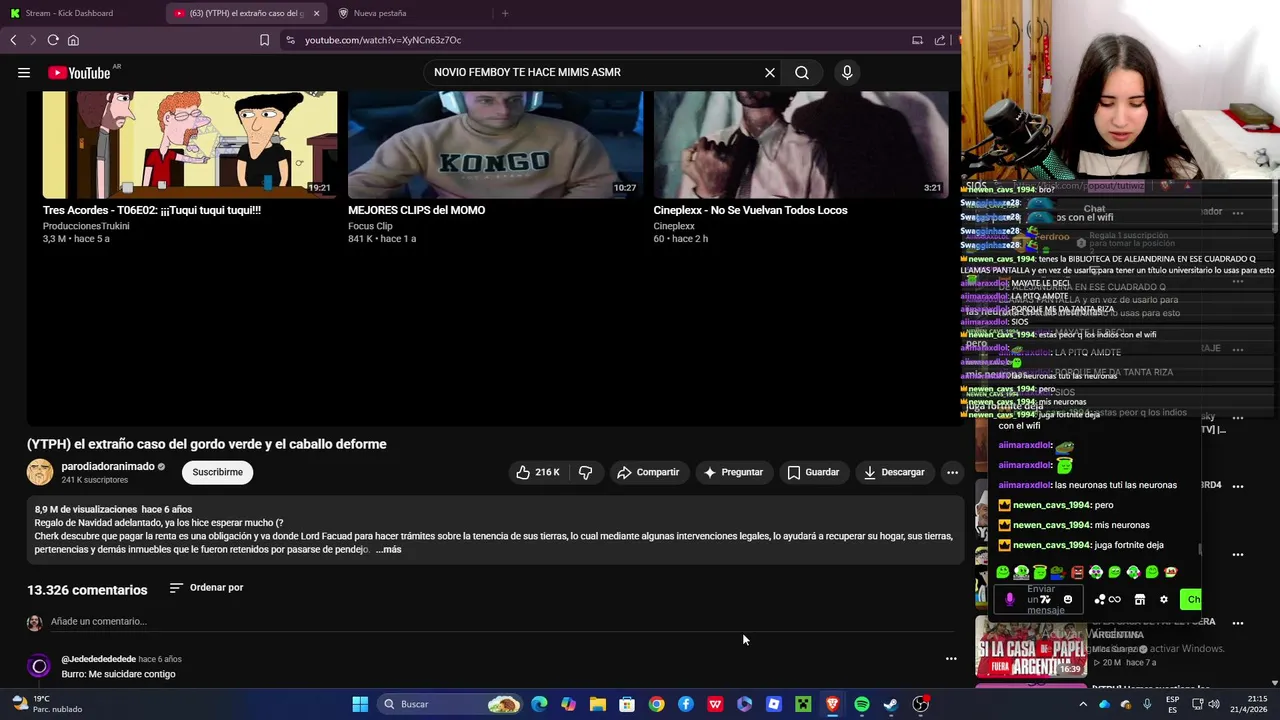Open Tres Acordes T06E02 video thumbnail

point(190,144)
